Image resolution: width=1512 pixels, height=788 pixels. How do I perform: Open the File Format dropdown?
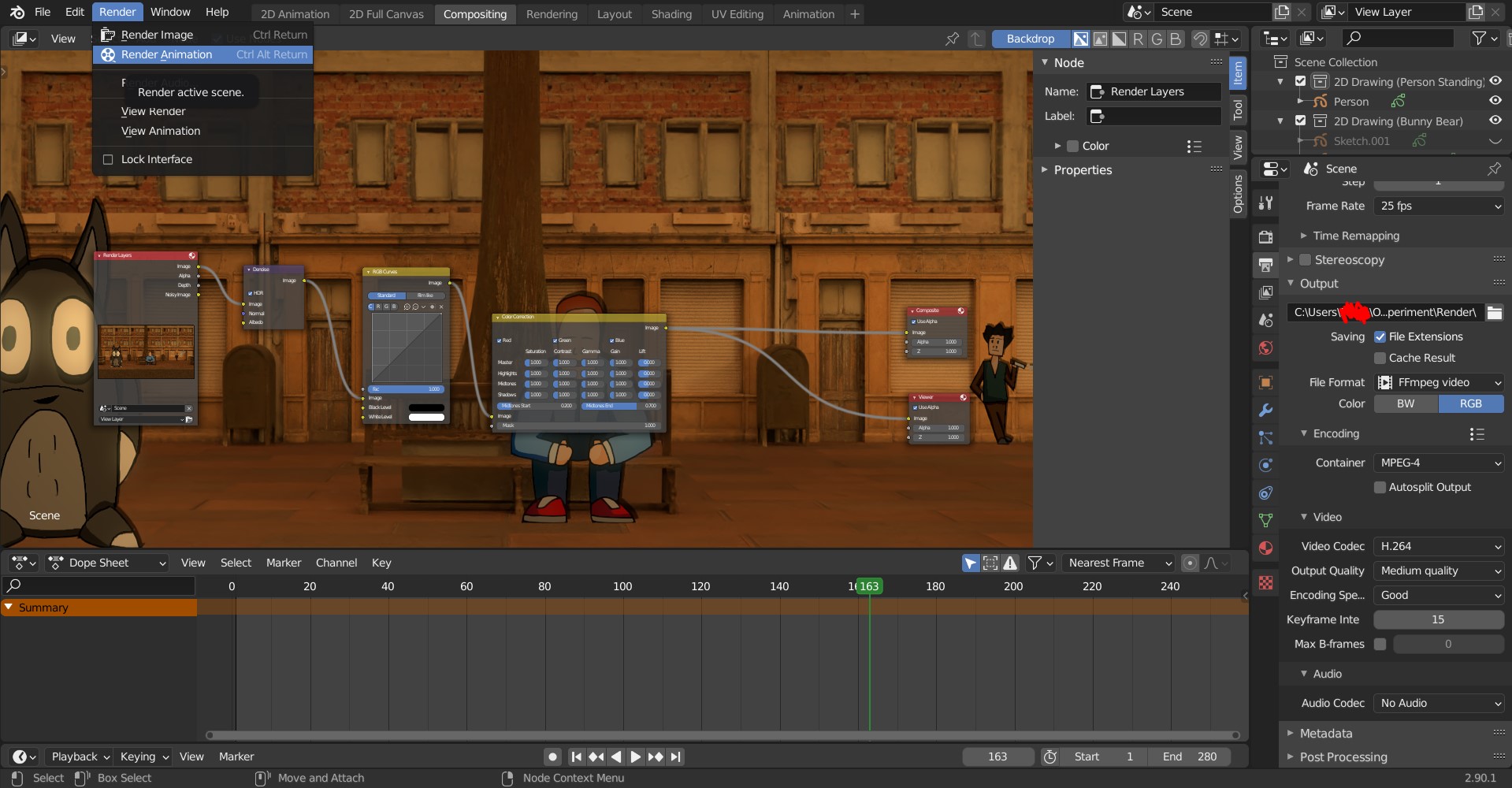click(x=1439, y=382)
